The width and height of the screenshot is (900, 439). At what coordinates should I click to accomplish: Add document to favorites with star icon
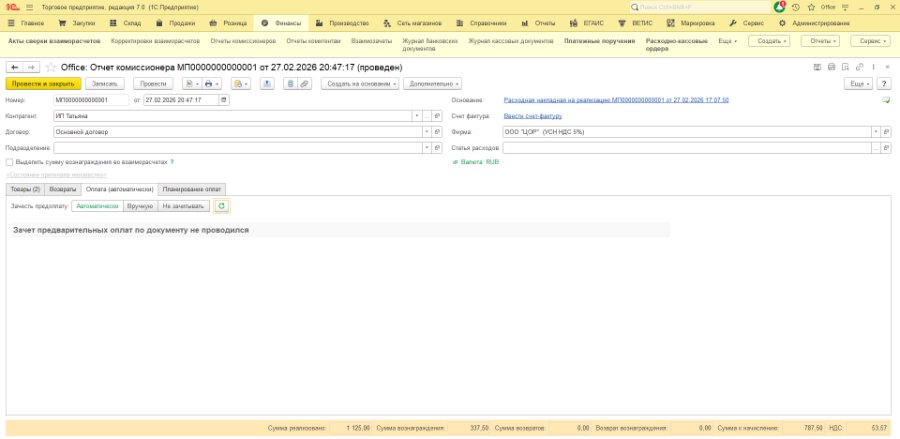point(51,67)
